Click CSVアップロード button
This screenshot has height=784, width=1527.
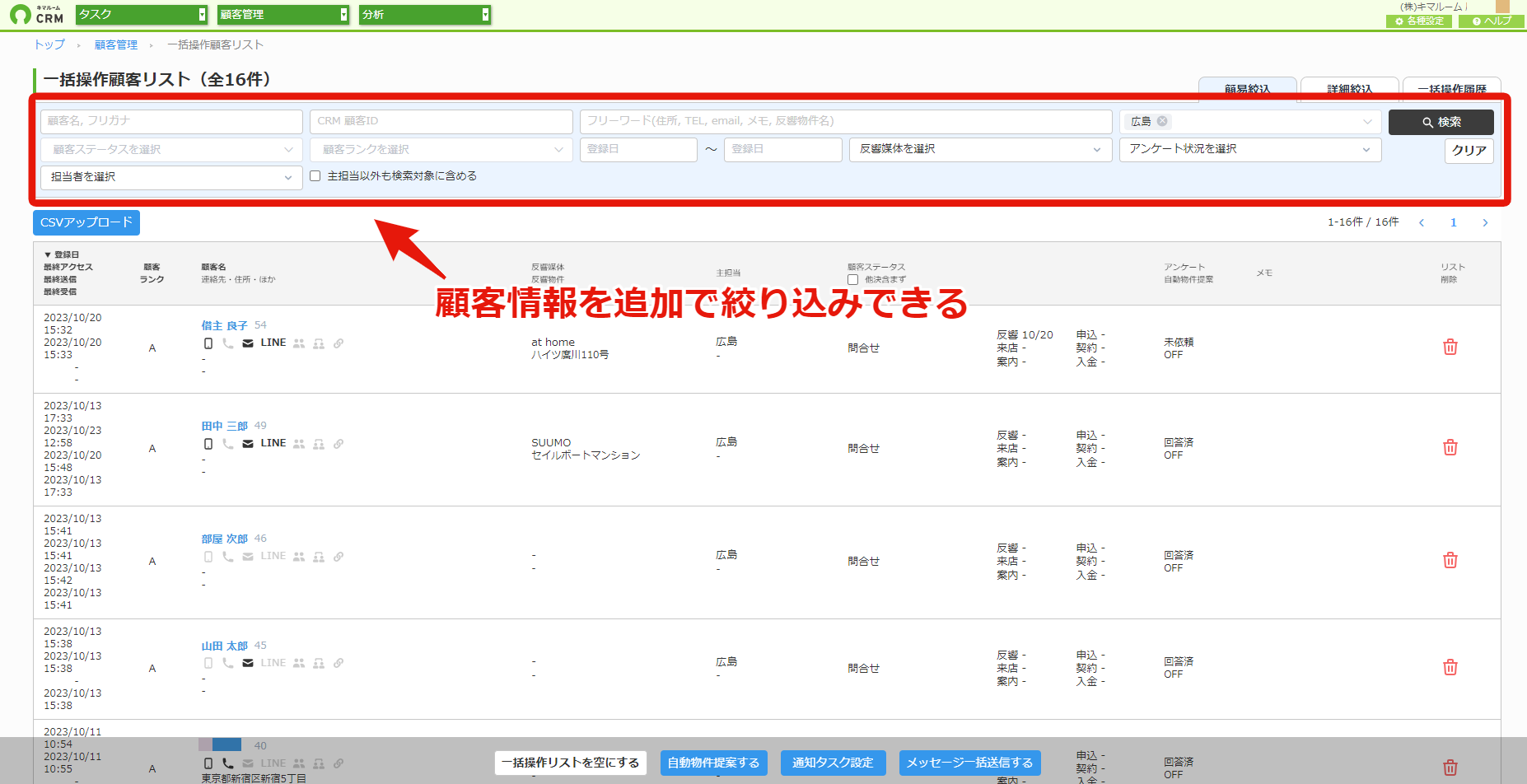click(86, 222)
